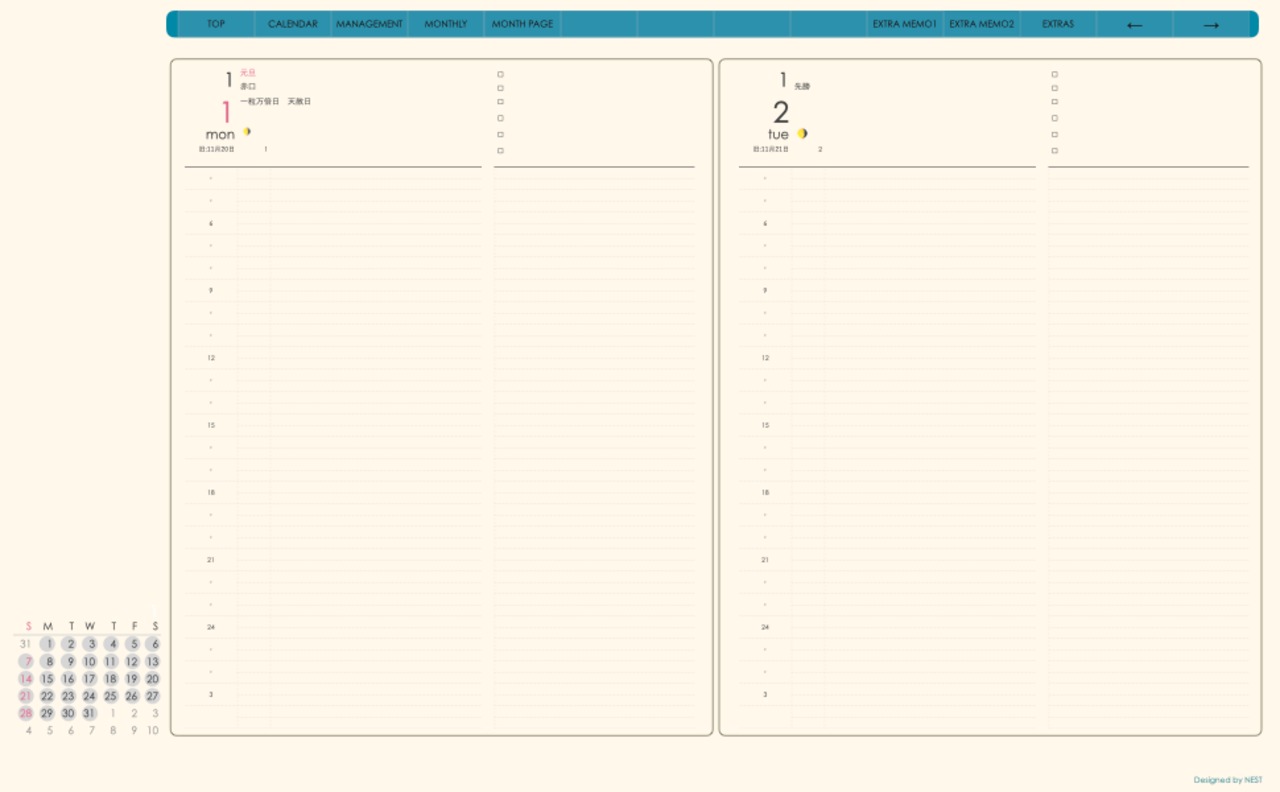
Task: Click the Designed by NEST link
Action: (x=1227, y=780)
